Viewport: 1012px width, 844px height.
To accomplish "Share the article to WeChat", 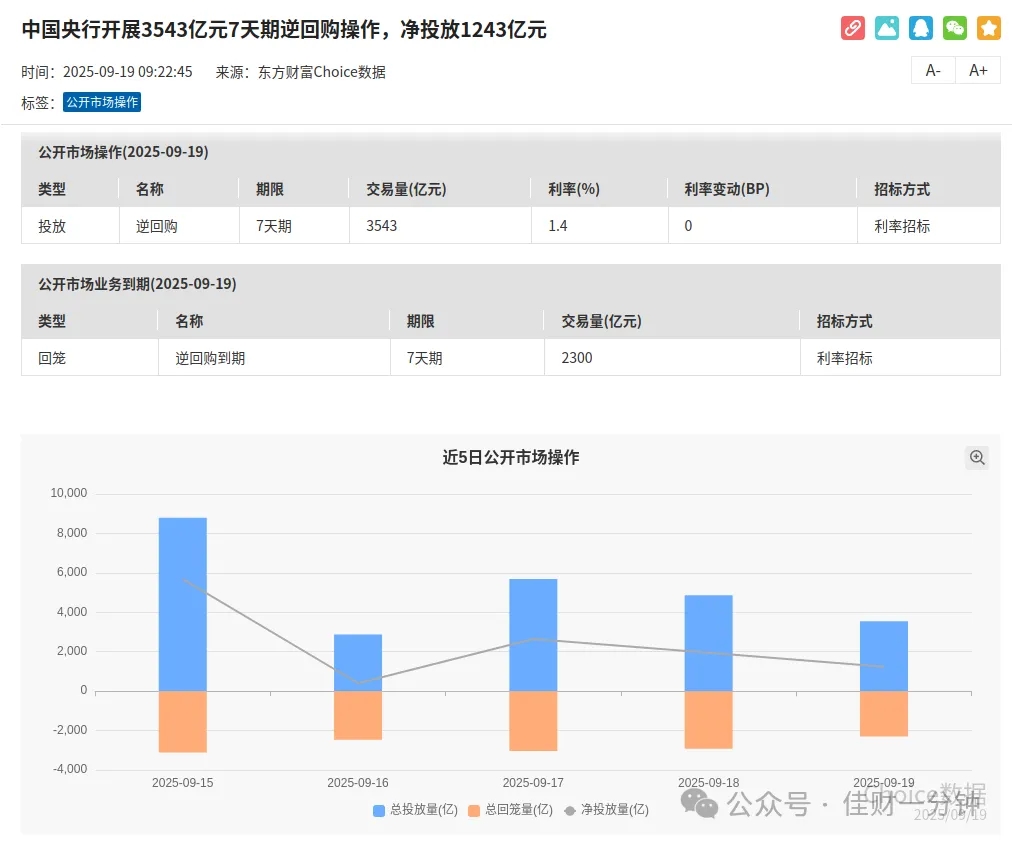I will coord(955,28).
